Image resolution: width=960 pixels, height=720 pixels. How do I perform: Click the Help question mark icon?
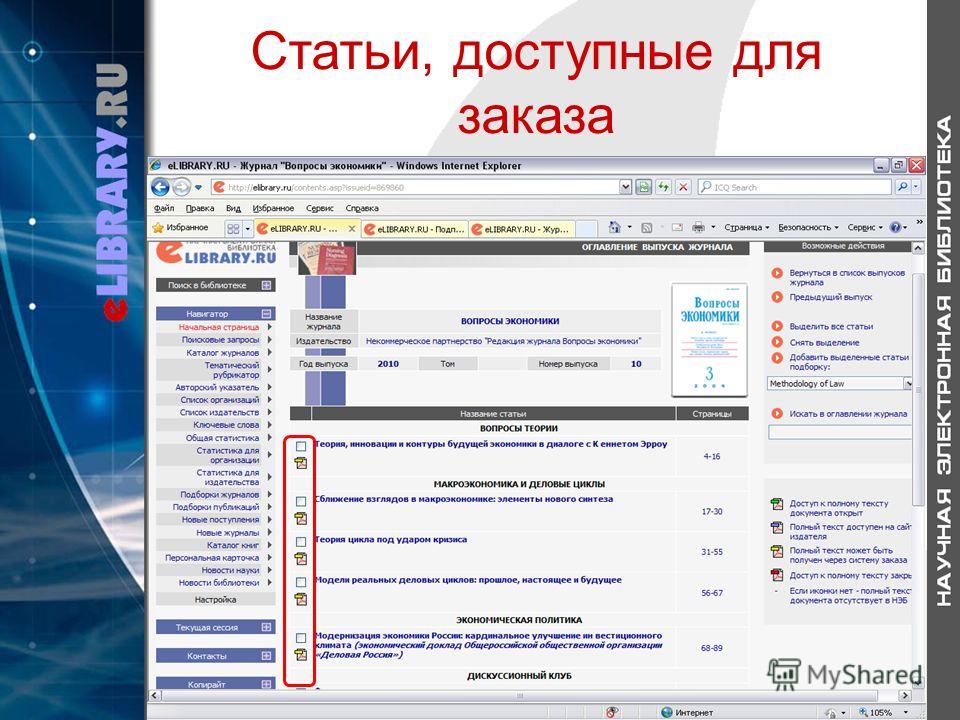[895, 228]
